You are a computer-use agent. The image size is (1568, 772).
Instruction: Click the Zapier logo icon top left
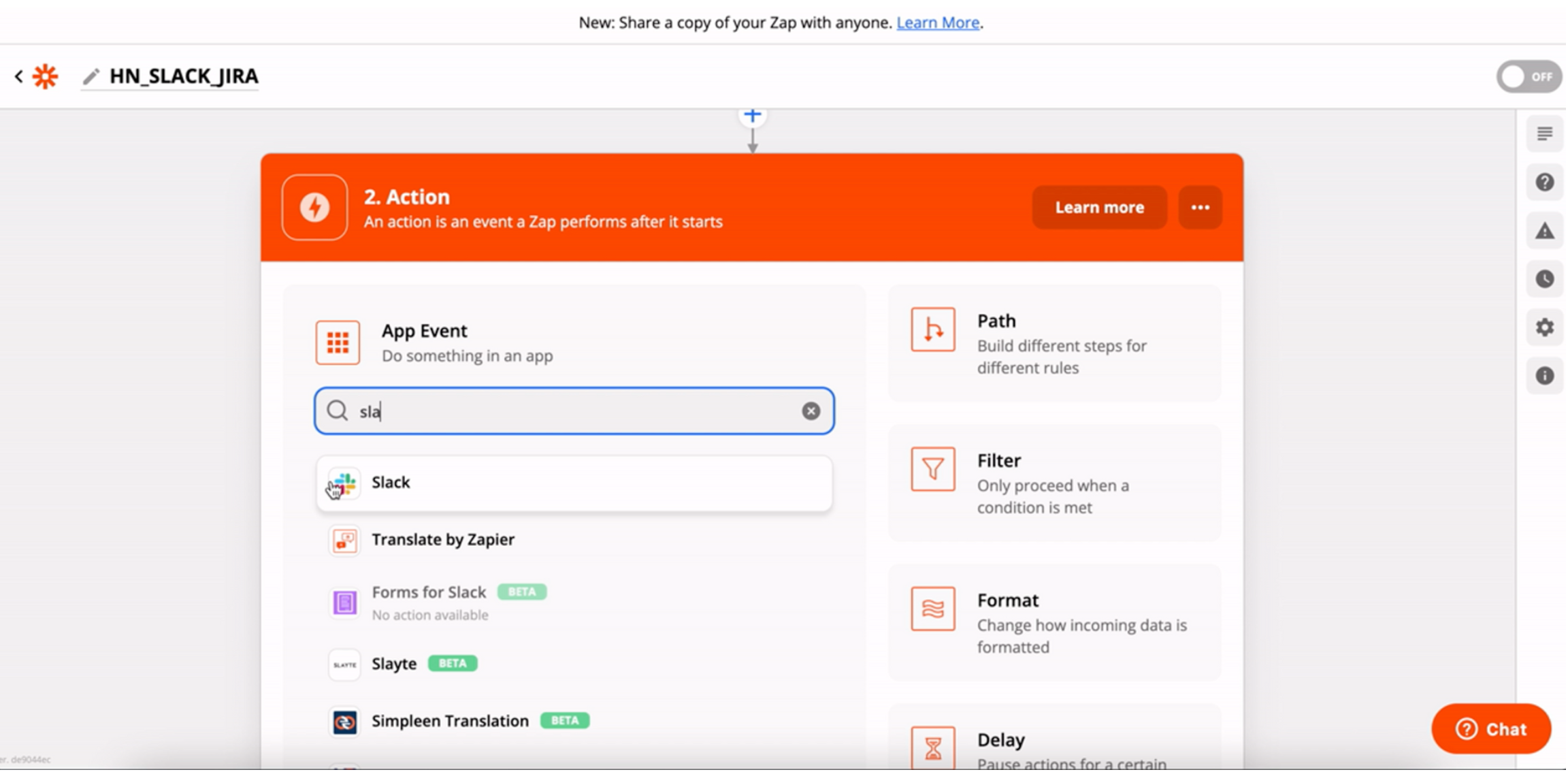(45, 76)
